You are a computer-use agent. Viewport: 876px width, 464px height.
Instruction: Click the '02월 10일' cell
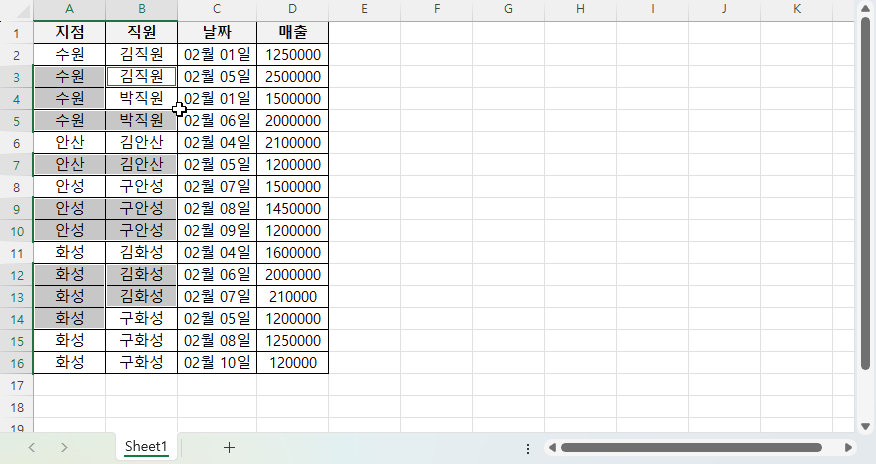pyautogui.click(x=217, y=362)
